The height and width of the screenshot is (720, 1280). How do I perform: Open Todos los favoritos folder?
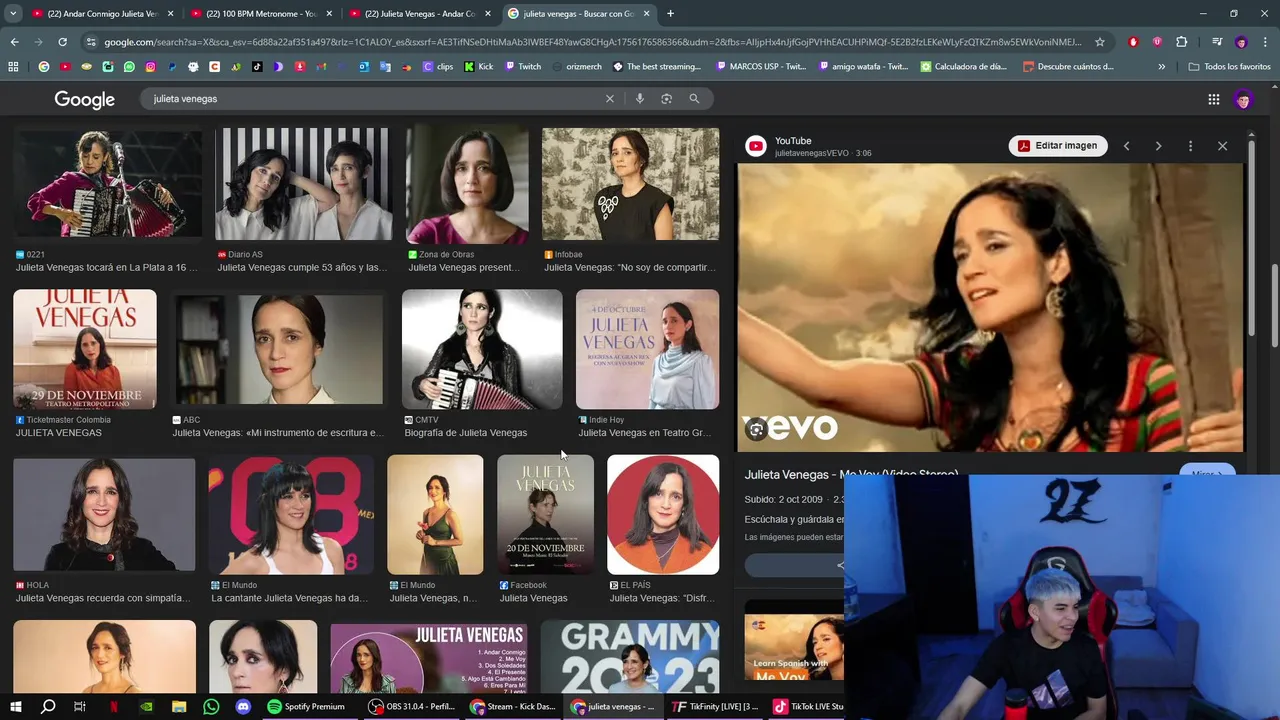(1230, 67)
